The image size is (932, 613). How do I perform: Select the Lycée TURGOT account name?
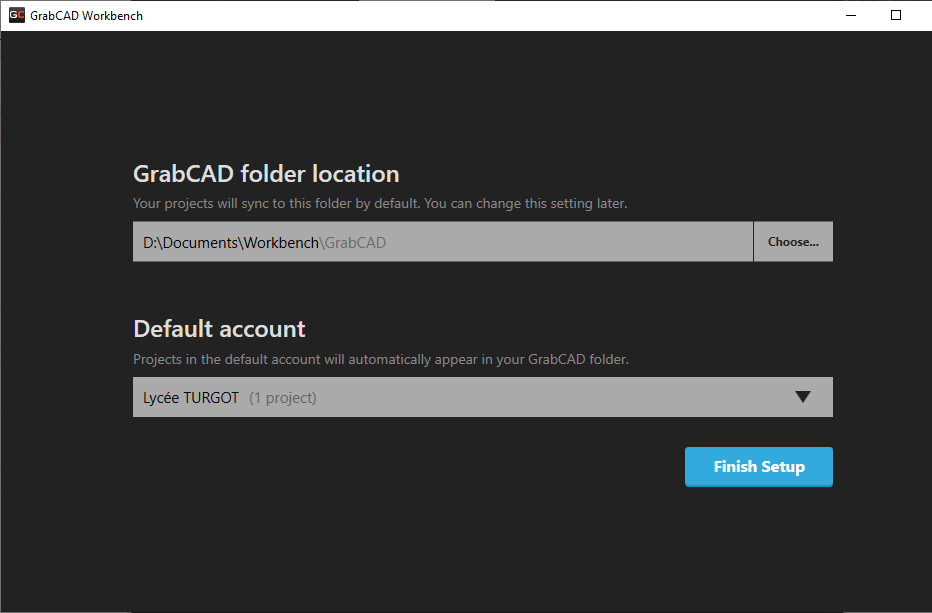(191, 398)
